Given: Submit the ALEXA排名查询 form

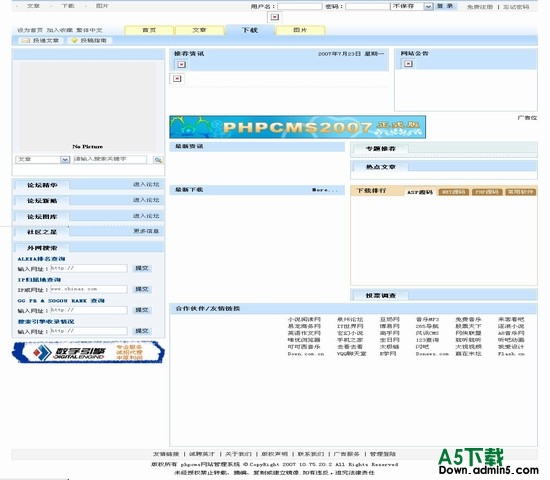Looking at the screenshot, I should click(x=142, y=268).
